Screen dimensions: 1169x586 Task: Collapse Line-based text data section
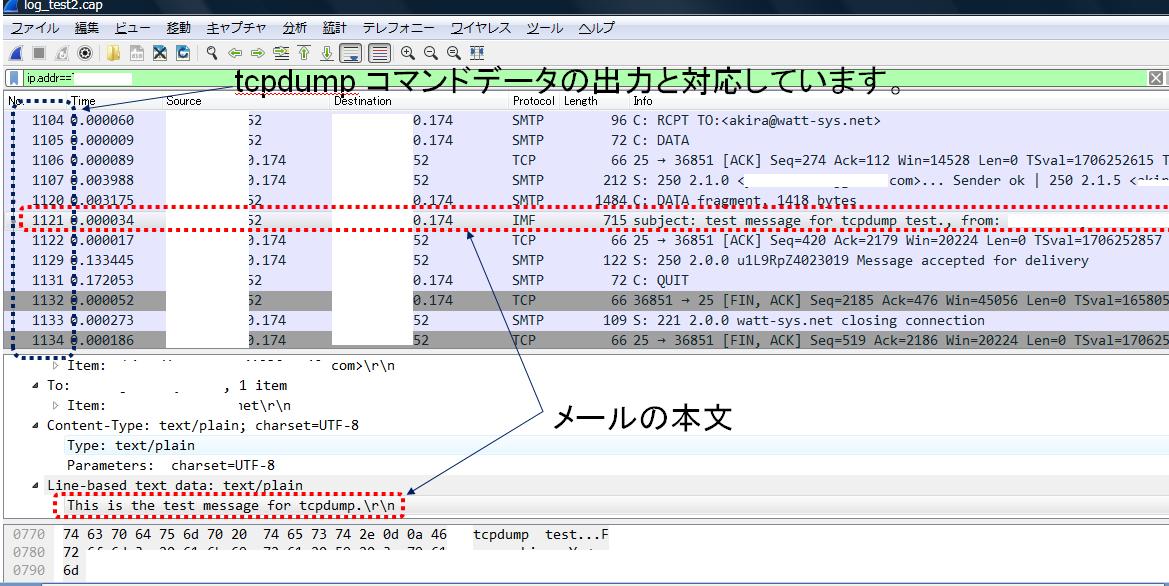[x=37, y=485]
